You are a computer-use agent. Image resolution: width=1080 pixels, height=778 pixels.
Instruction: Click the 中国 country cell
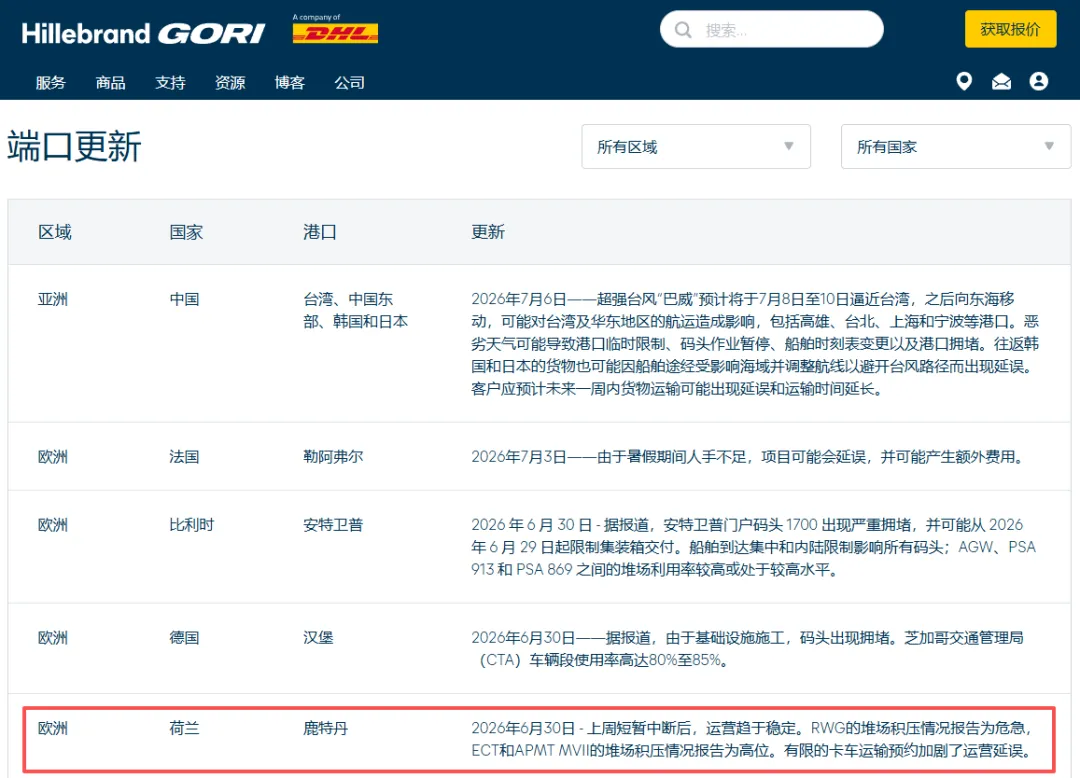click(185, 299)
